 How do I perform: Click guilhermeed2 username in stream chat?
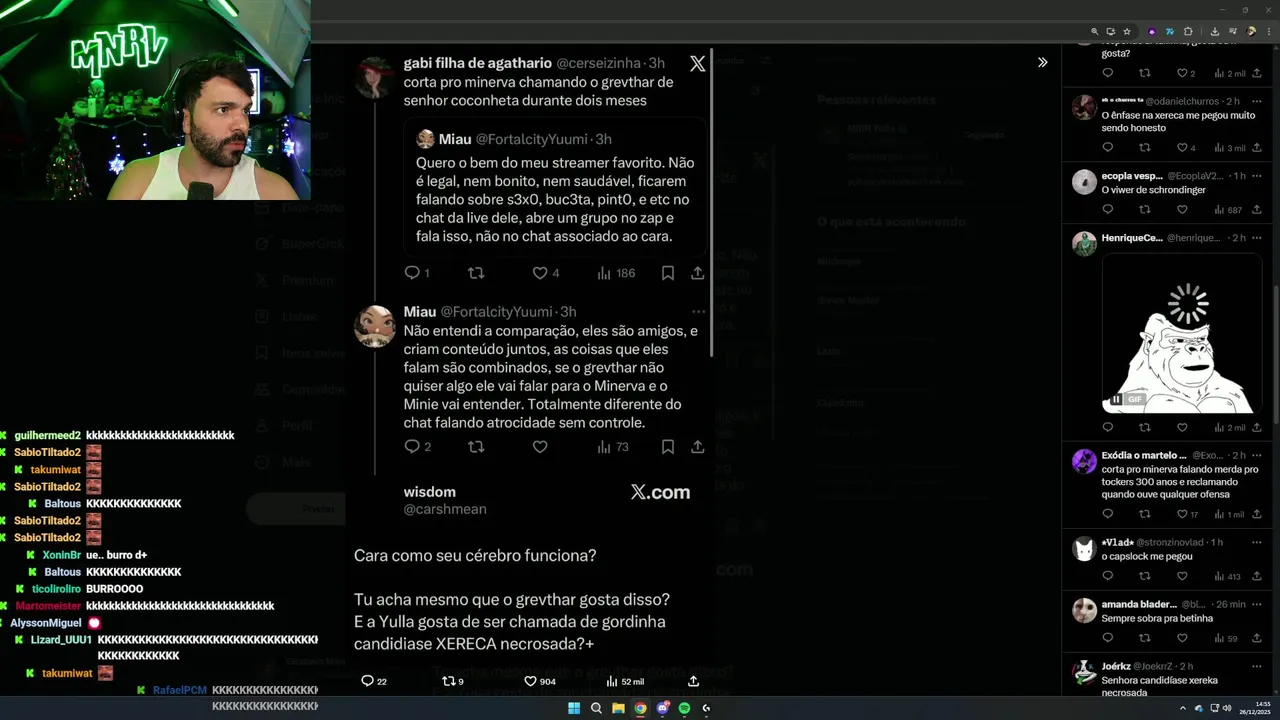pyautogui.click(x=48, y=435)
